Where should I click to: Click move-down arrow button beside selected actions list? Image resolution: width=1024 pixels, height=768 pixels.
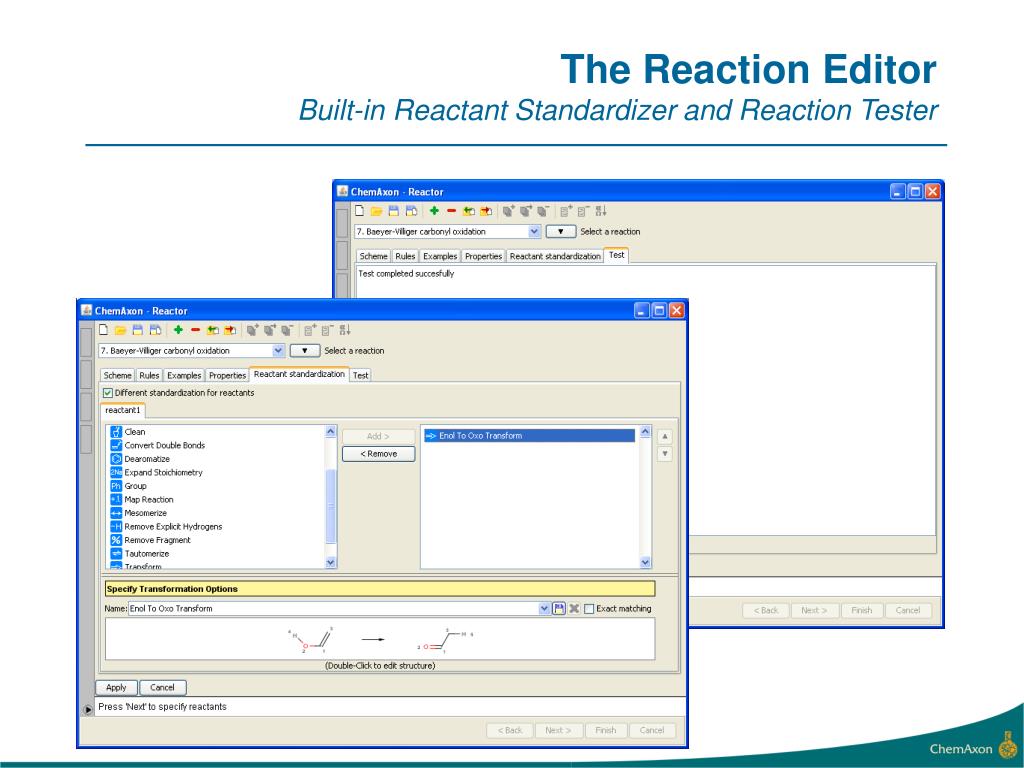click(664, 454)
